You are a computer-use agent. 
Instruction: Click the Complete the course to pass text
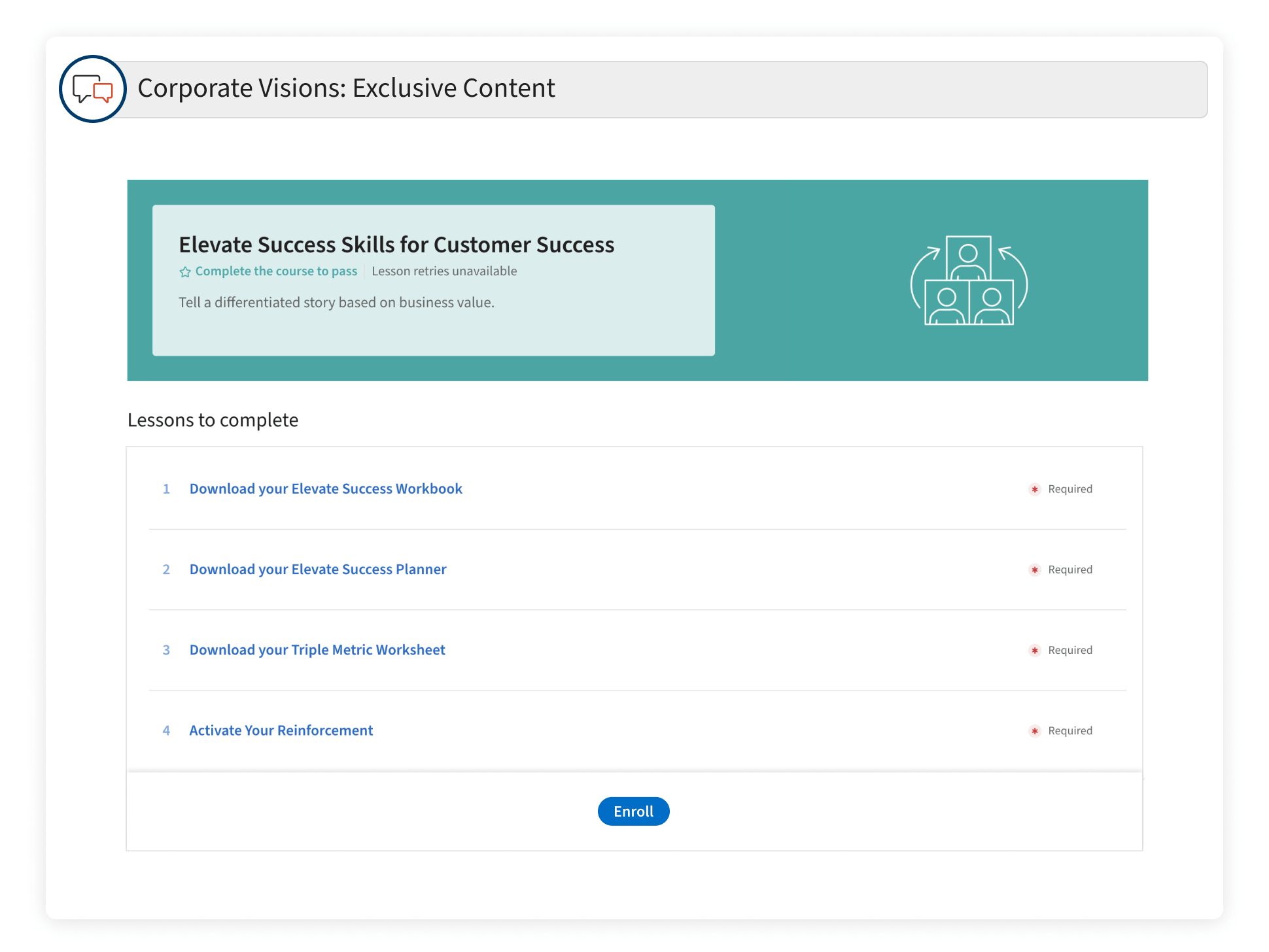tap(276, 271)
